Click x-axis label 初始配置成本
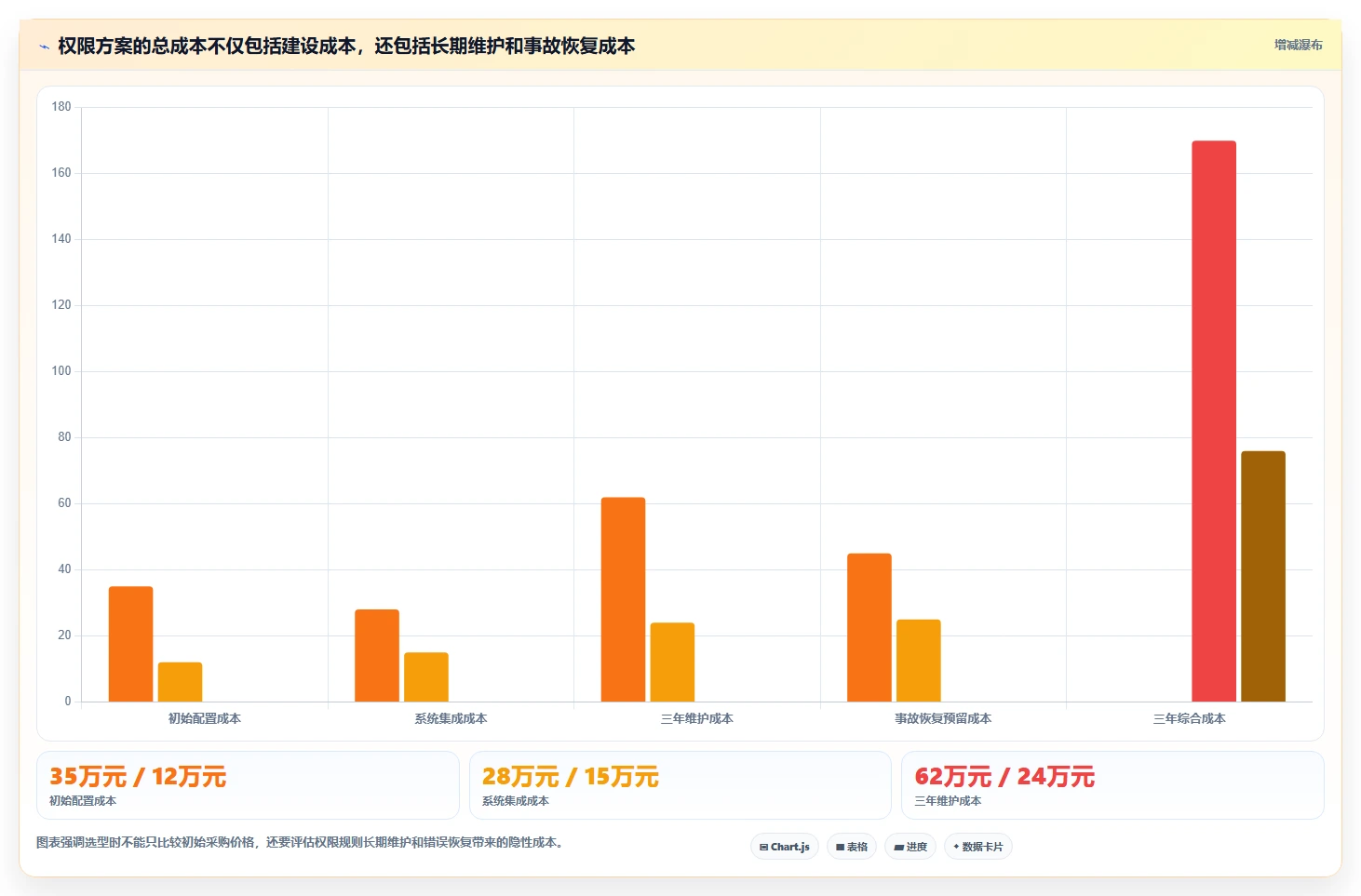This screenshot has height=896, width=1361. (x=205, y=718)
